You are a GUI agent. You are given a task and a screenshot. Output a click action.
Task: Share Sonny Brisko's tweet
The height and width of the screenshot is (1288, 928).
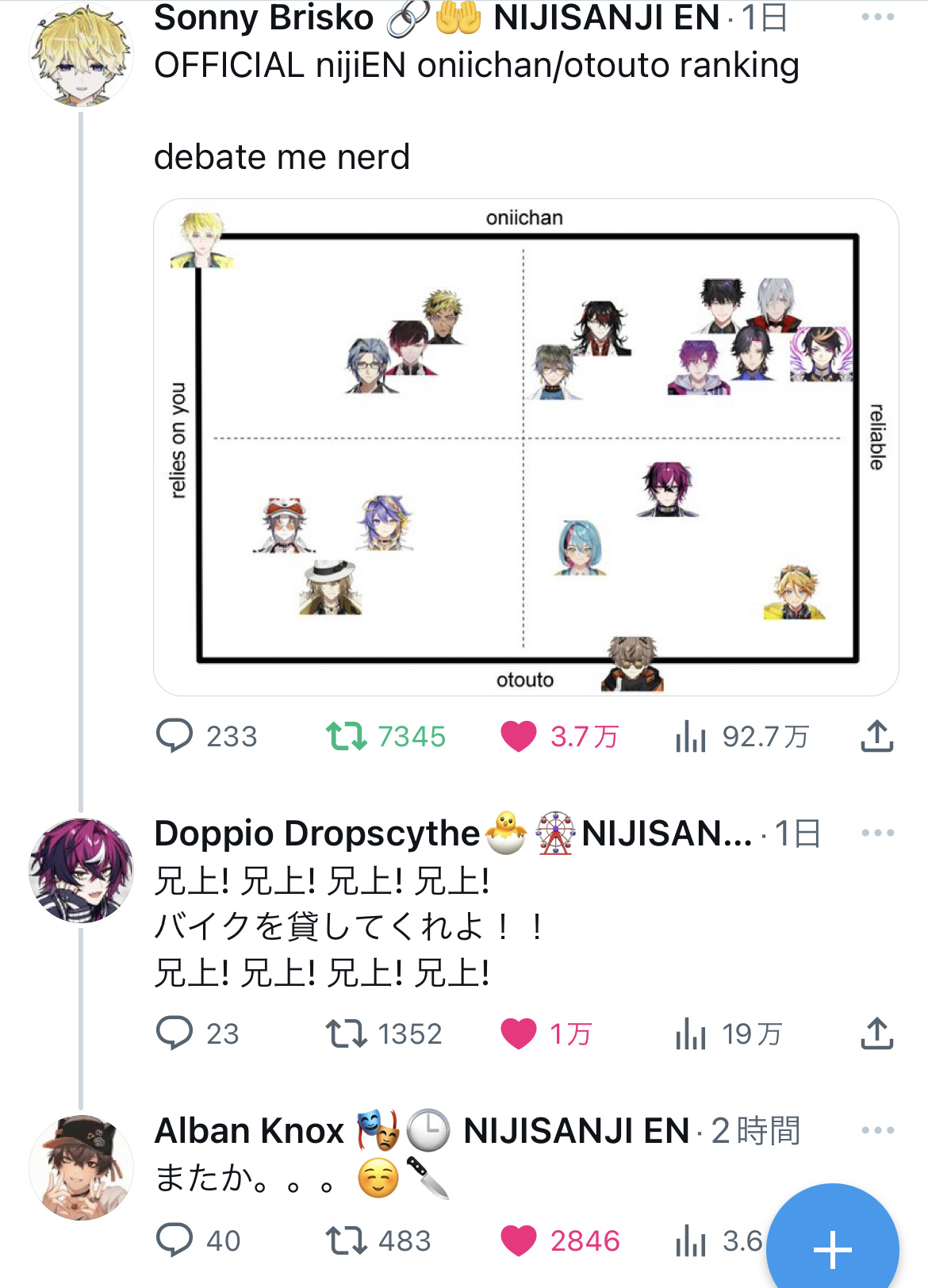pos(877,736)
